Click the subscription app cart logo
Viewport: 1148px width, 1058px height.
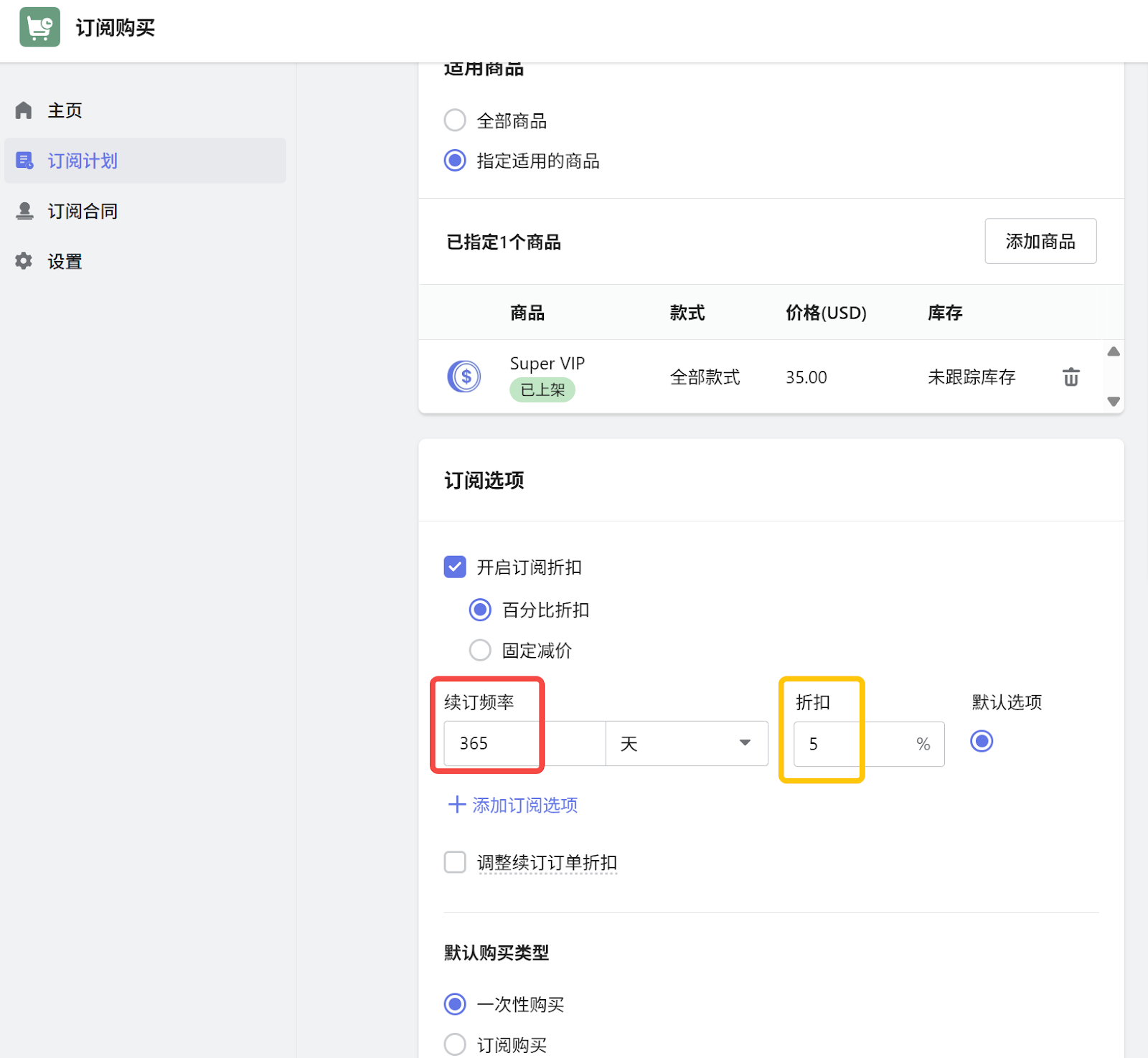[x=39, y=27]
